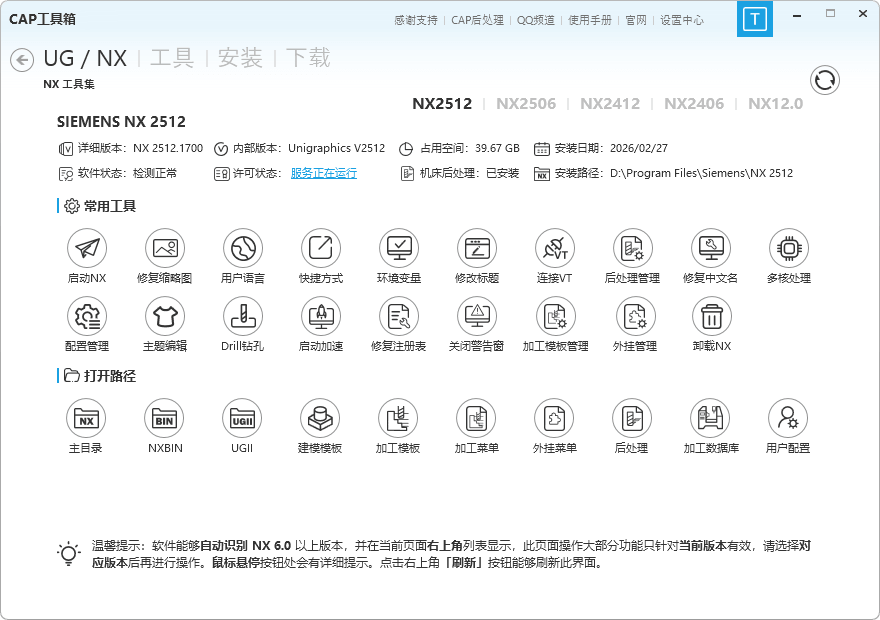Switch to the NX2512 version tab
880x620 pixels.
442,104
